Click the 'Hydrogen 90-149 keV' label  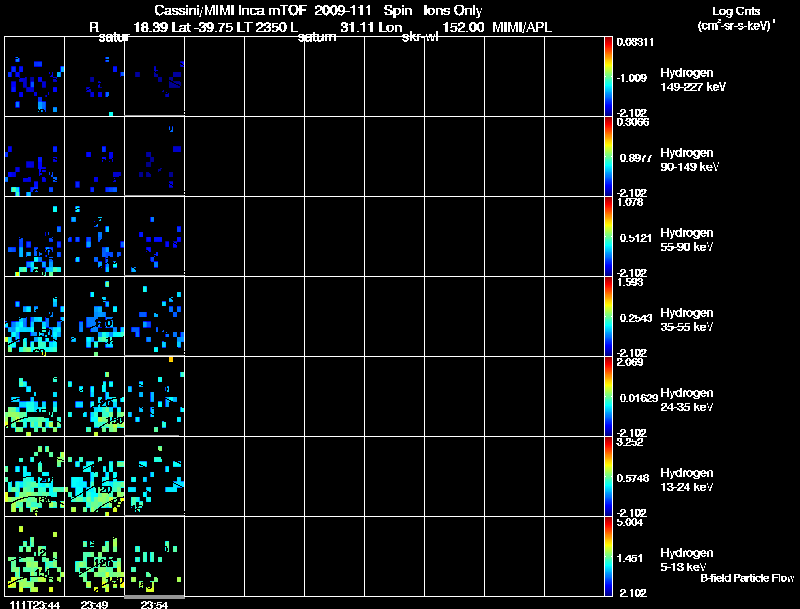690,160
